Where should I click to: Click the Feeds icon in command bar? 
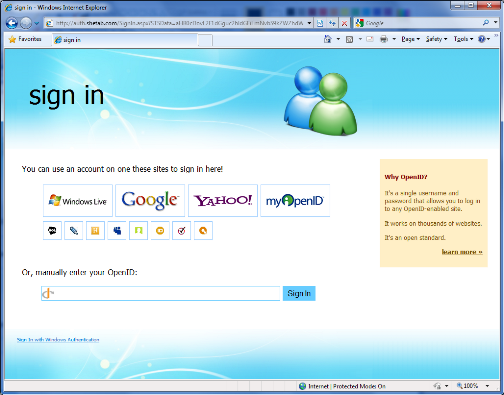349,39
